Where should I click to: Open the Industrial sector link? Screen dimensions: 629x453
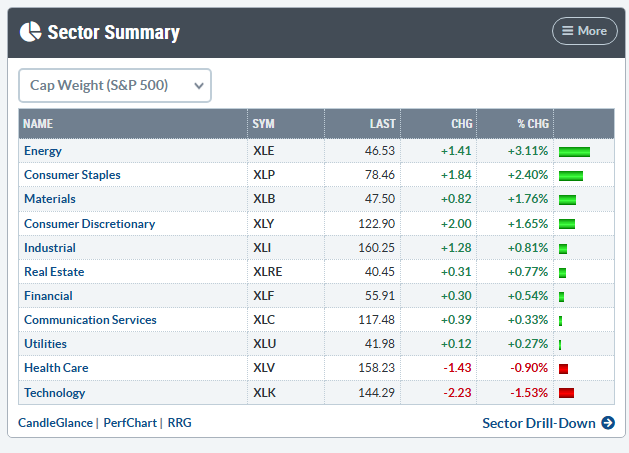pos(50,248)
